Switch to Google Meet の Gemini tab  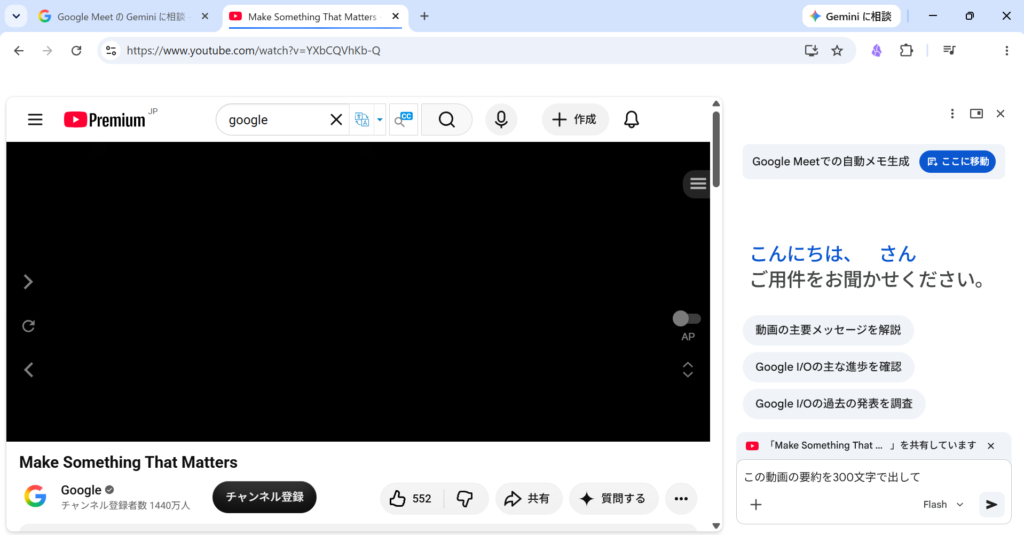(x=121, y=16)
